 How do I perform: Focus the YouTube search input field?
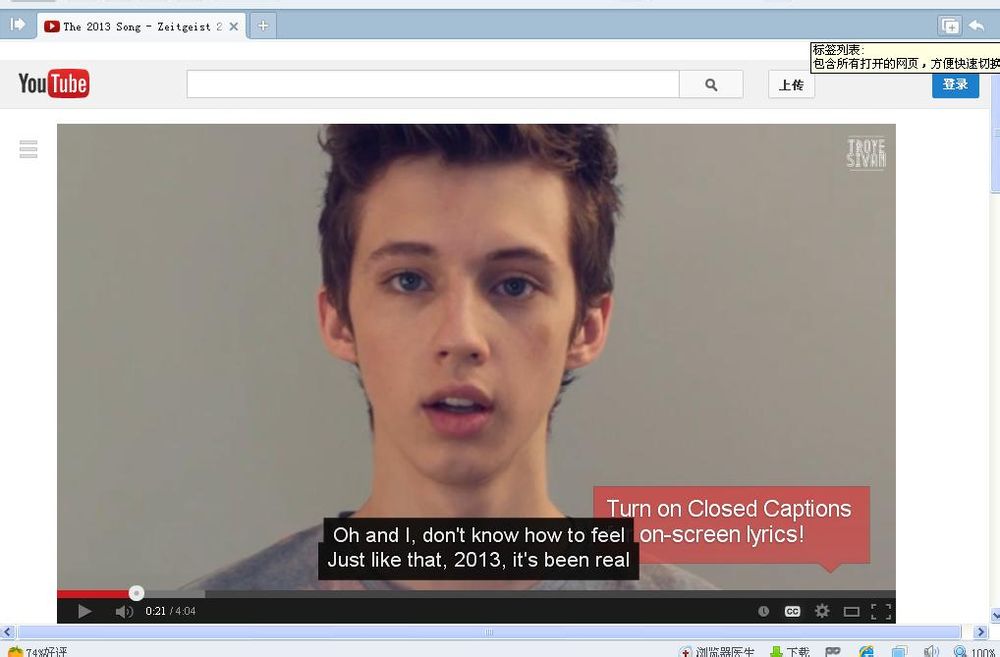point(433,84)
